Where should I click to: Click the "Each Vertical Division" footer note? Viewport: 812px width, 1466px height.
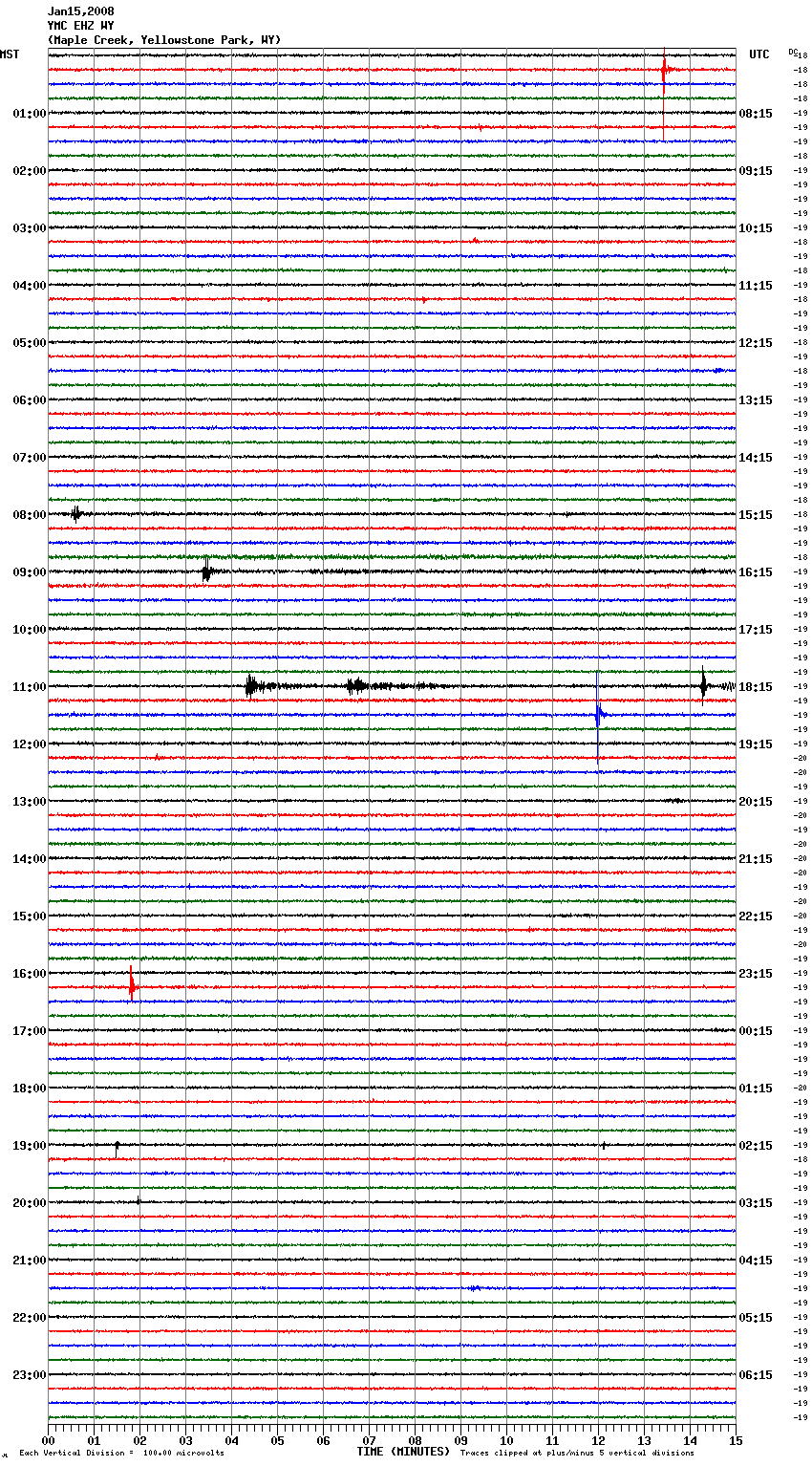pos(121,1454)
